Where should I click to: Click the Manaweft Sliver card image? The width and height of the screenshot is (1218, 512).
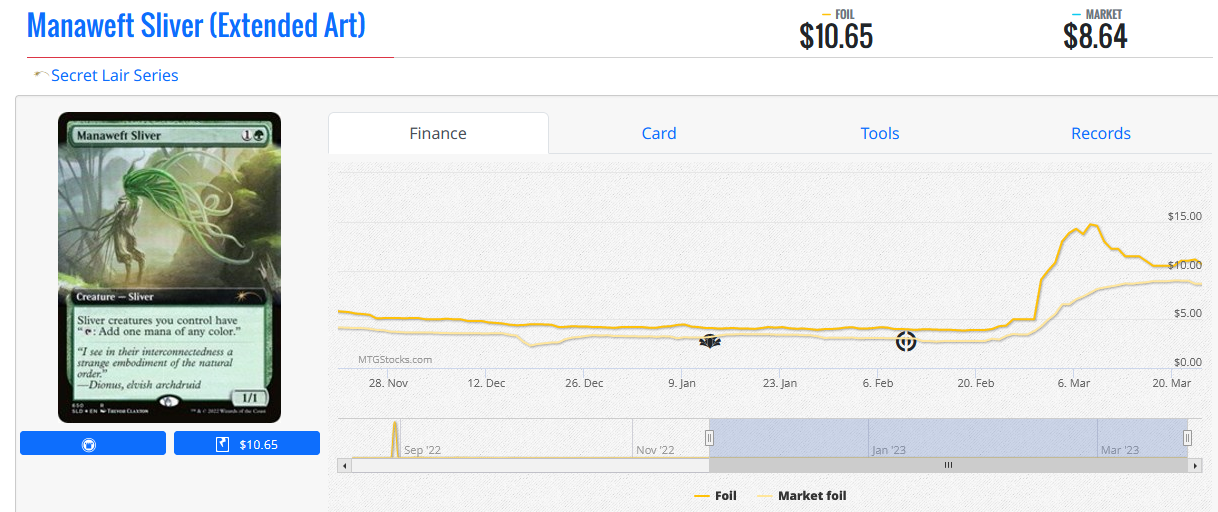tap(170, 267)
